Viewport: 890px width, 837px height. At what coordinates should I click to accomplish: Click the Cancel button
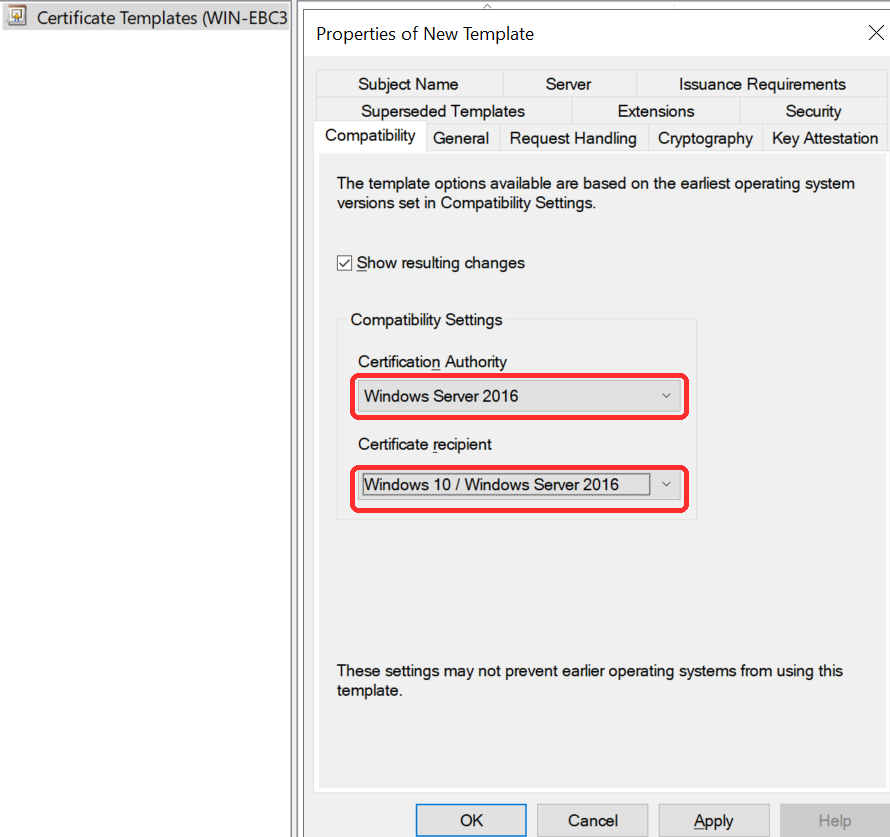click(x=593, y=820)
